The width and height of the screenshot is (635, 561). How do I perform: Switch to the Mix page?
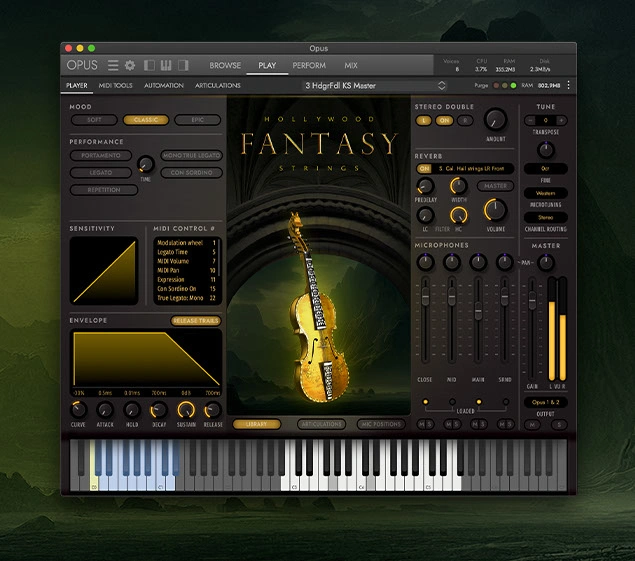[x=351, y=65]
